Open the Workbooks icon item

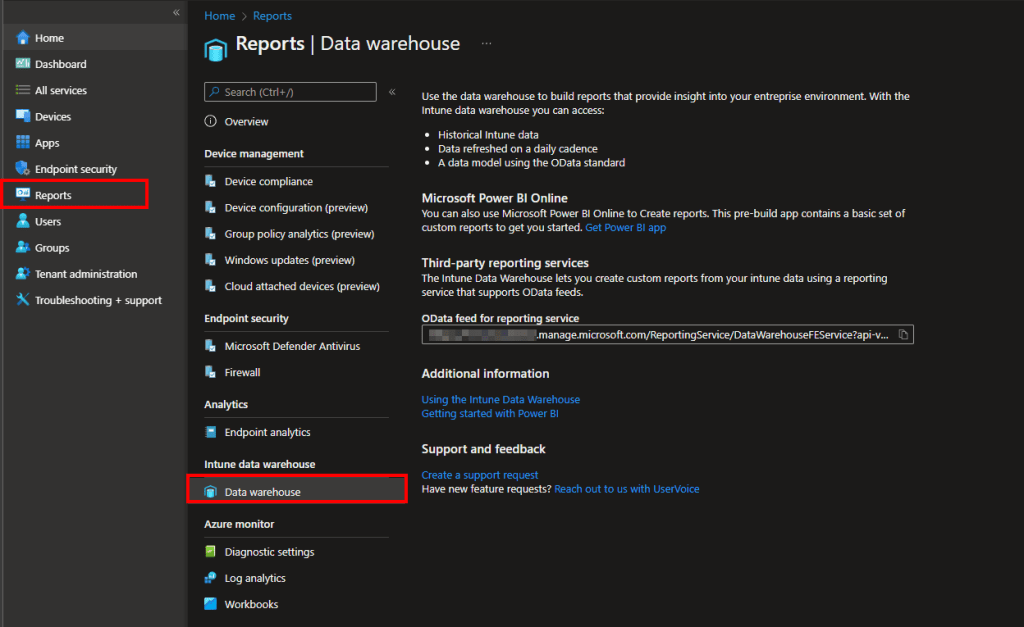tap(210, 604)
